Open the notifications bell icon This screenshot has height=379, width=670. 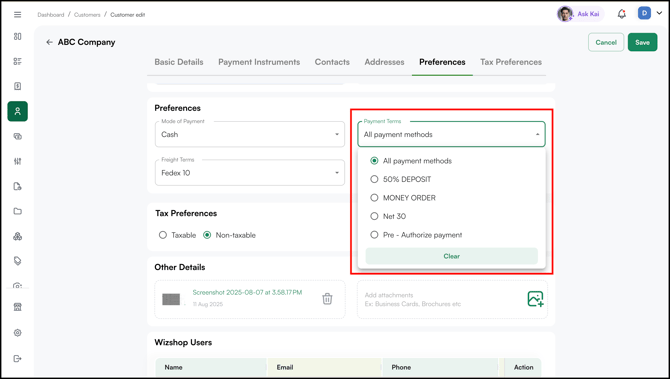tap(622, 14)
